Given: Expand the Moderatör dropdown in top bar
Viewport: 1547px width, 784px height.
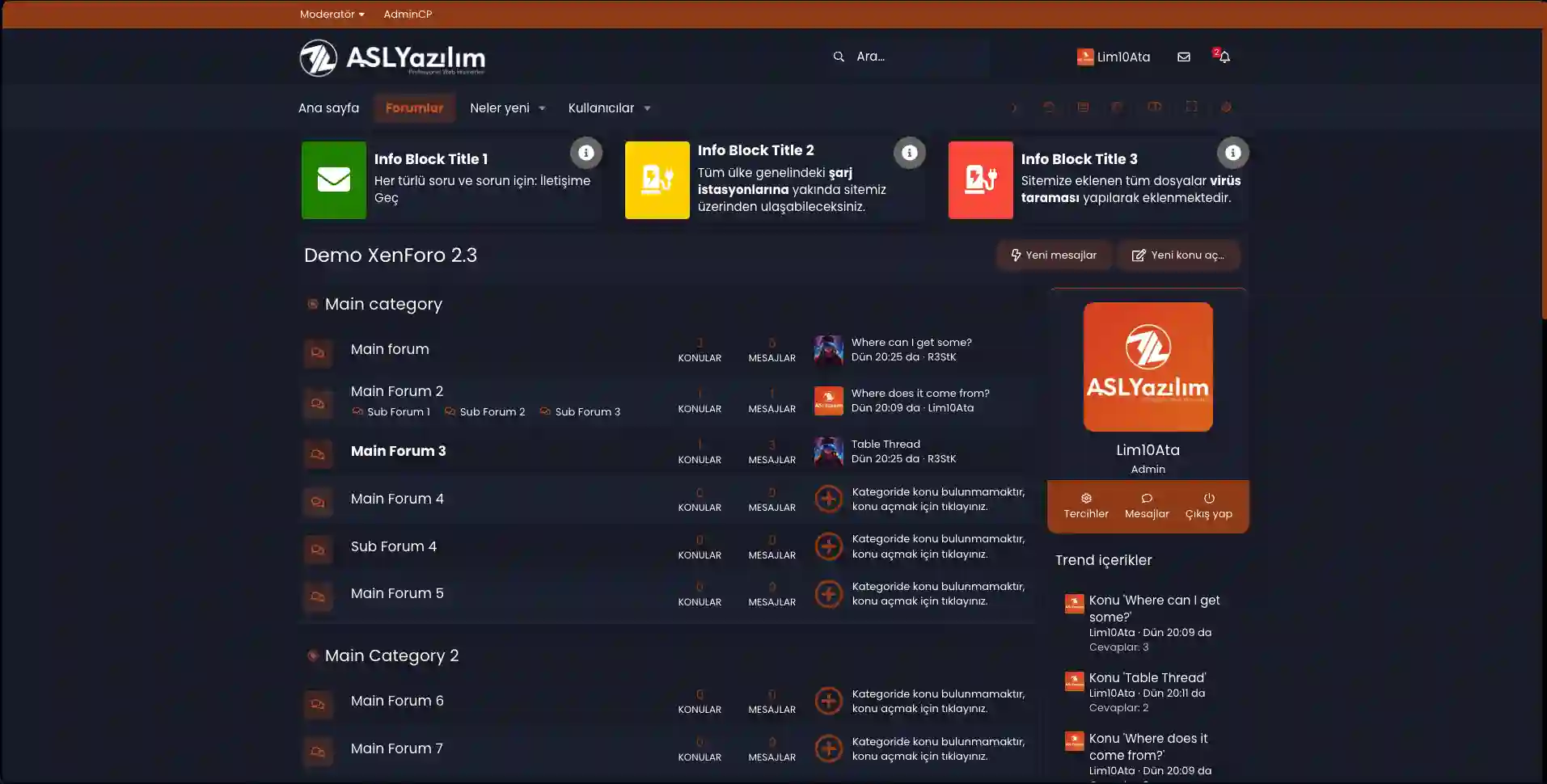Looking at the screenshot, I should pos(332,15).
